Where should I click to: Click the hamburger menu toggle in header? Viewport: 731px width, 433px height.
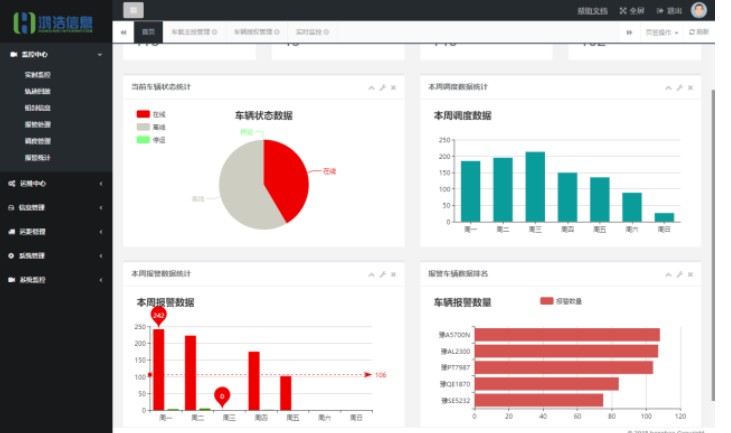(x=133, y=10)
